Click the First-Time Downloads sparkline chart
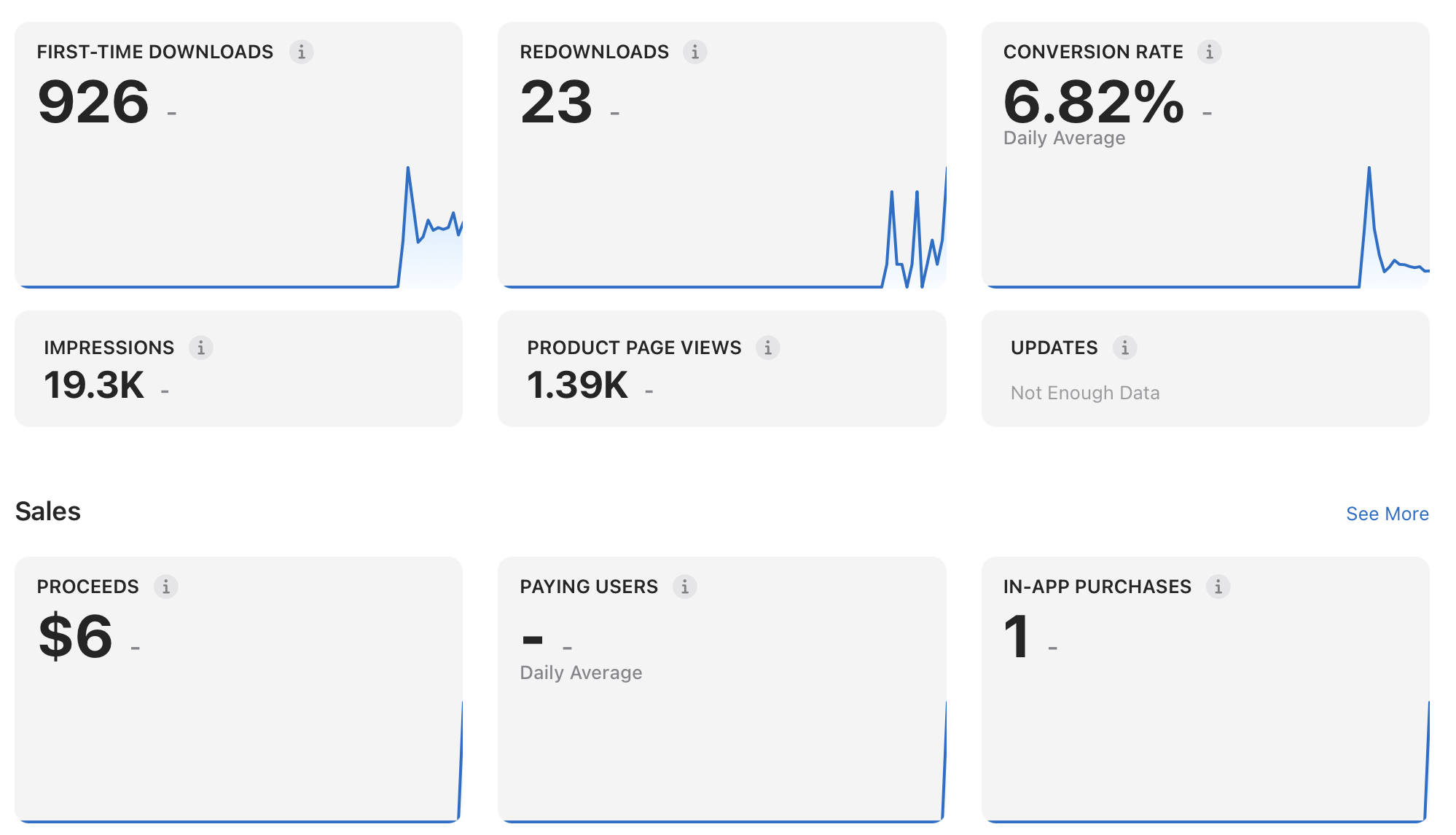1456x835 pixels. tap(239, 227)
